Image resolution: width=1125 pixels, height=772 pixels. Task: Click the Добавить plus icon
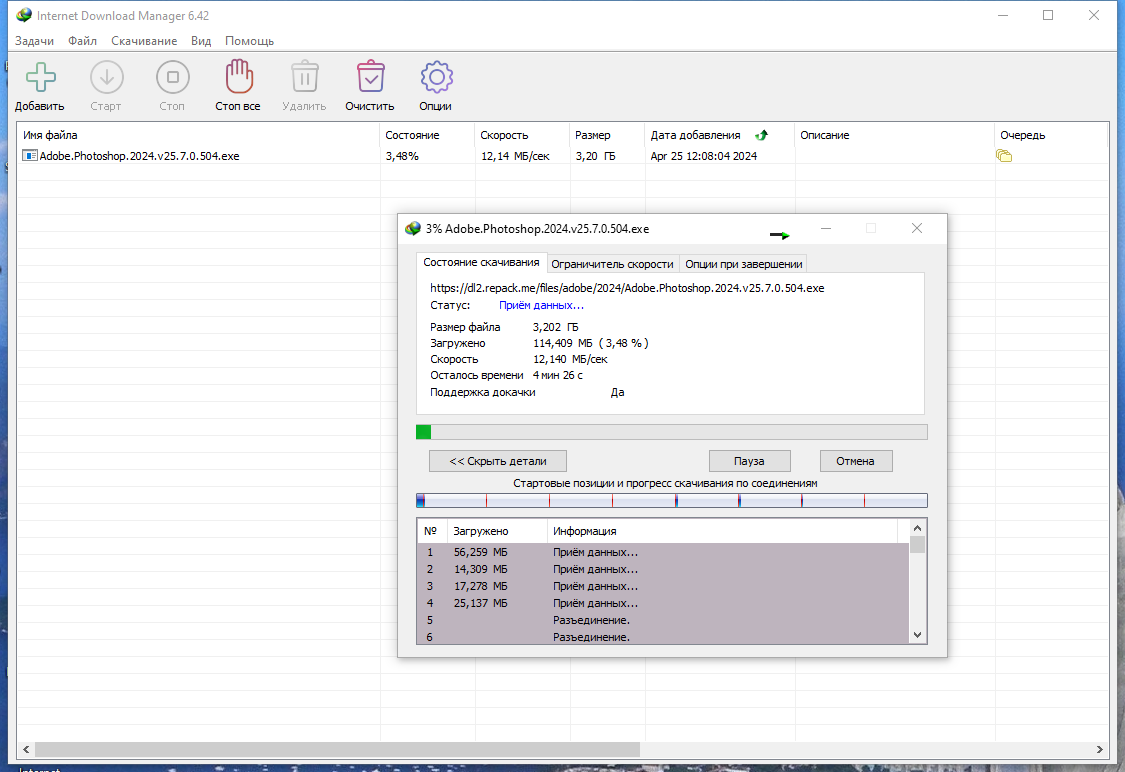(40, 77)
